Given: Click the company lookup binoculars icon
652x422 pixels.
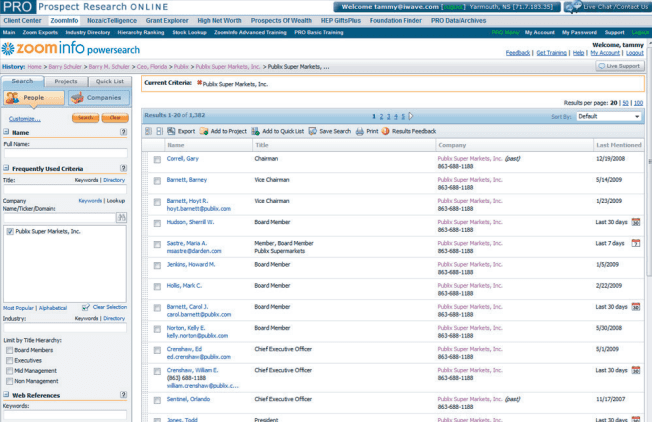Looking at the screenshot, I should pyautogui.click(x=121, y=217).
